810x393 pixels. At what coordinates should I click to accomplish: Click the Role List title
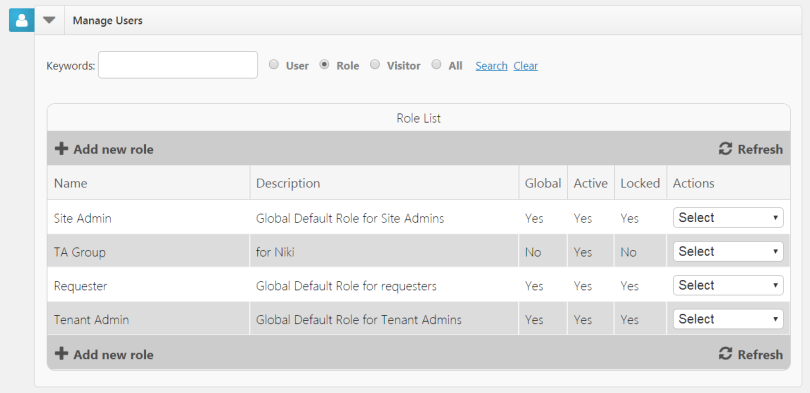(x=418, y=118)
